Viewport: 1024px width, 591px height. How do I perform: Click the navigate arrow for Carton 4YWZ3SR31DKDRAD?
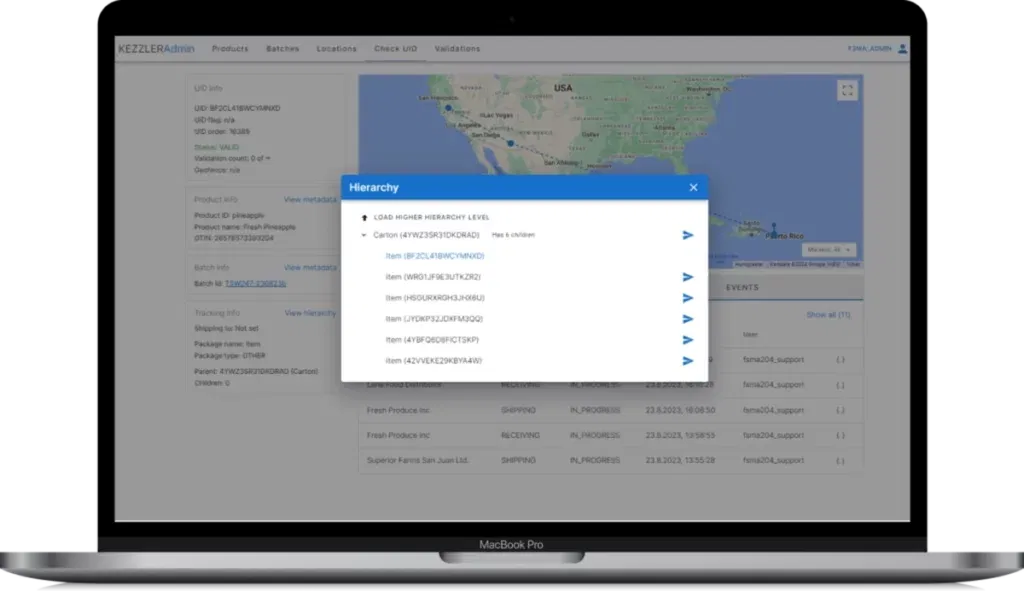687,235
